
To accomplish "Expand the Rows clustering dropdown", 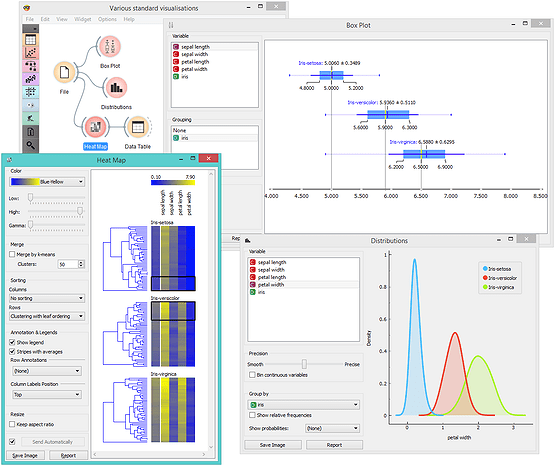I will coord(47,316).
